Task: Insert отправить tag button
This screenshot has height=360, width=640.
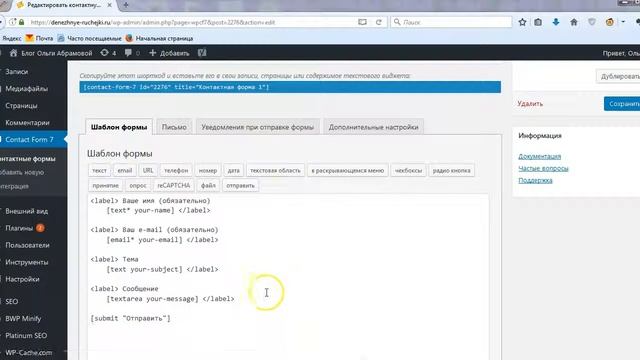Action: pyautogui.click(x=240, y=185)
